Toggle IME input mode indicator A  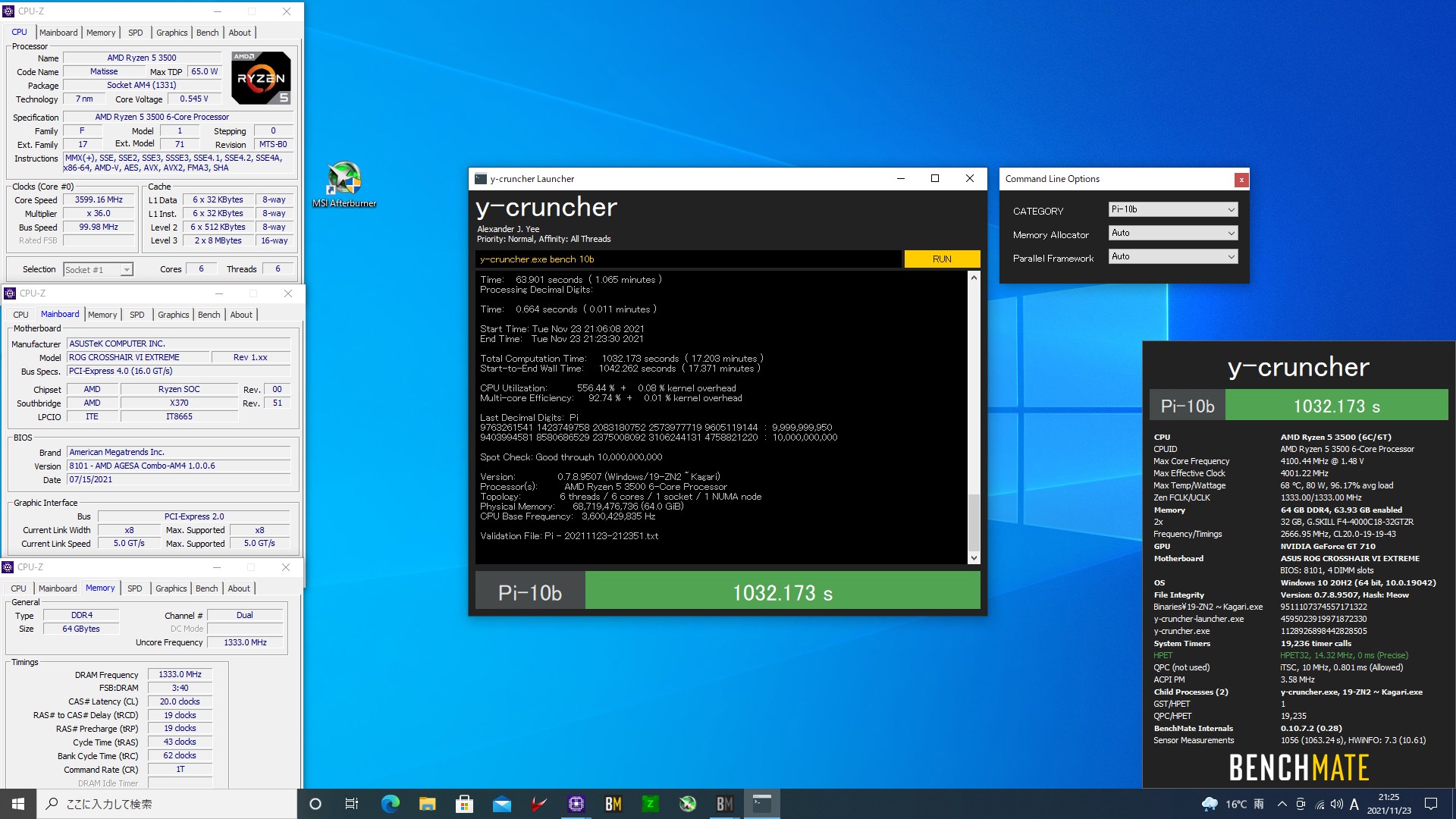point(1354,804)
